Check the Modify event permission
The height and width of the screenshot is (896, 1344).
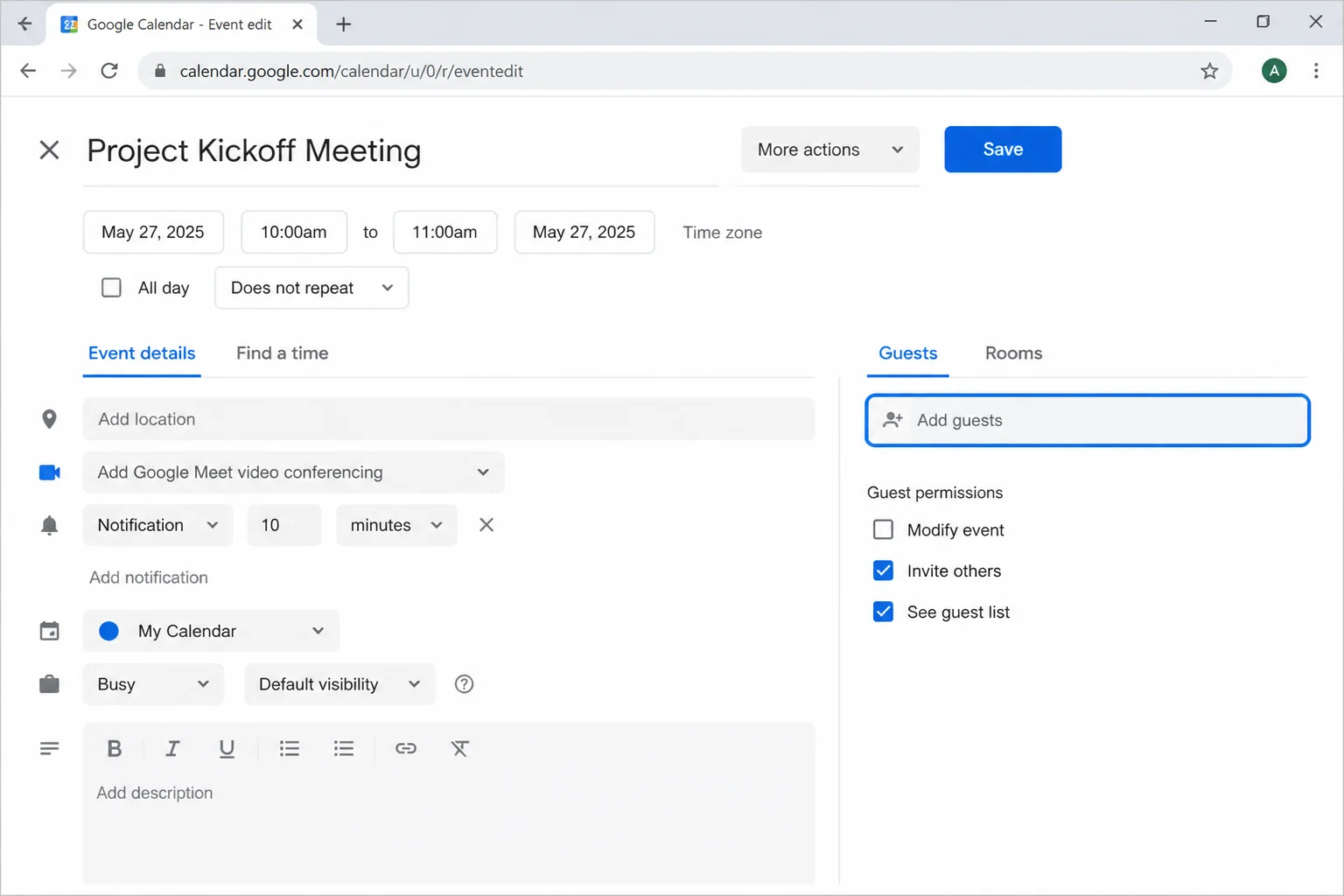(x=884, y=530)
